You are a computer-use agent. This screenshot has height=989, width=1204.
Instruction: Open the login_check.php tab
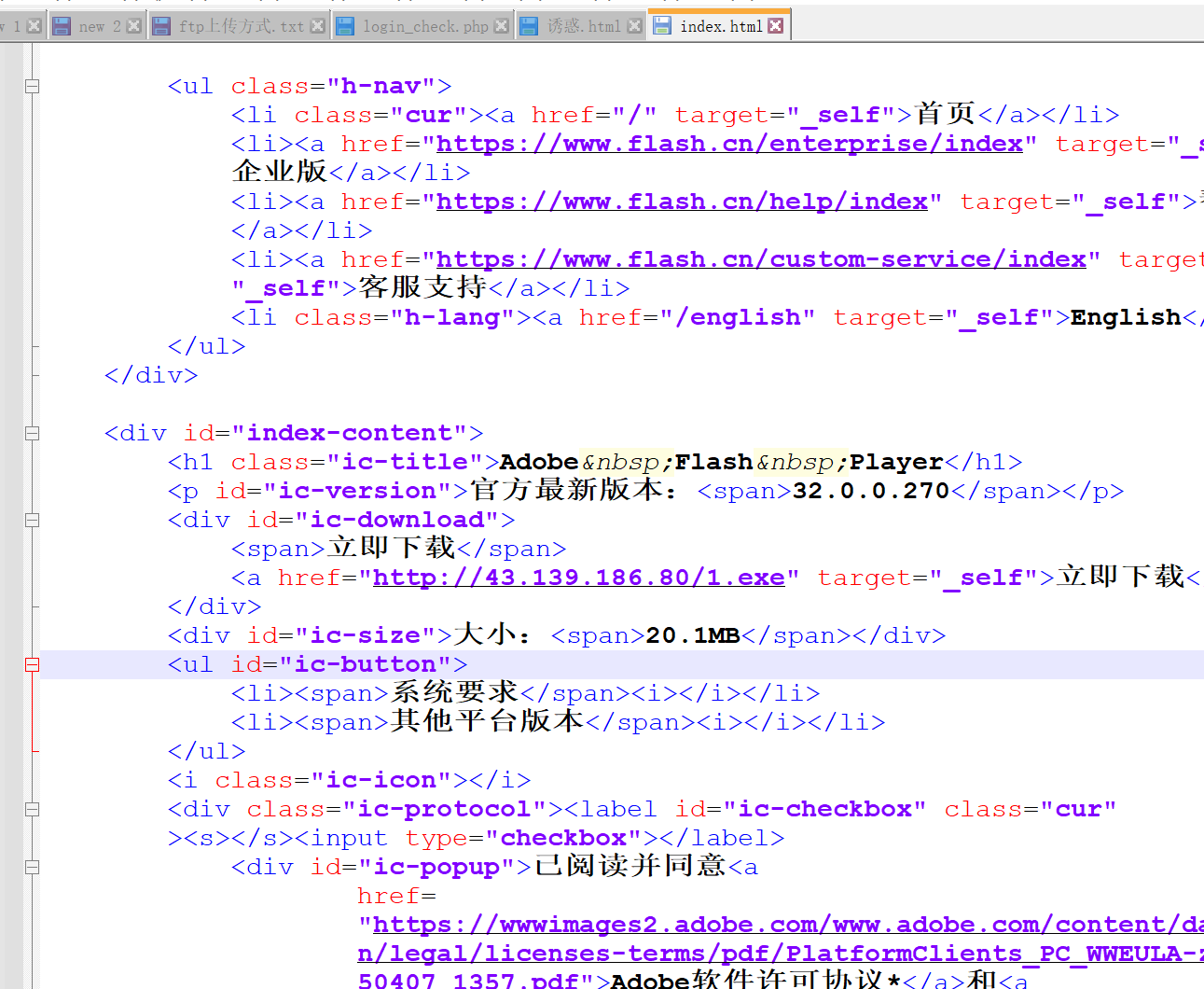(424, 26)
